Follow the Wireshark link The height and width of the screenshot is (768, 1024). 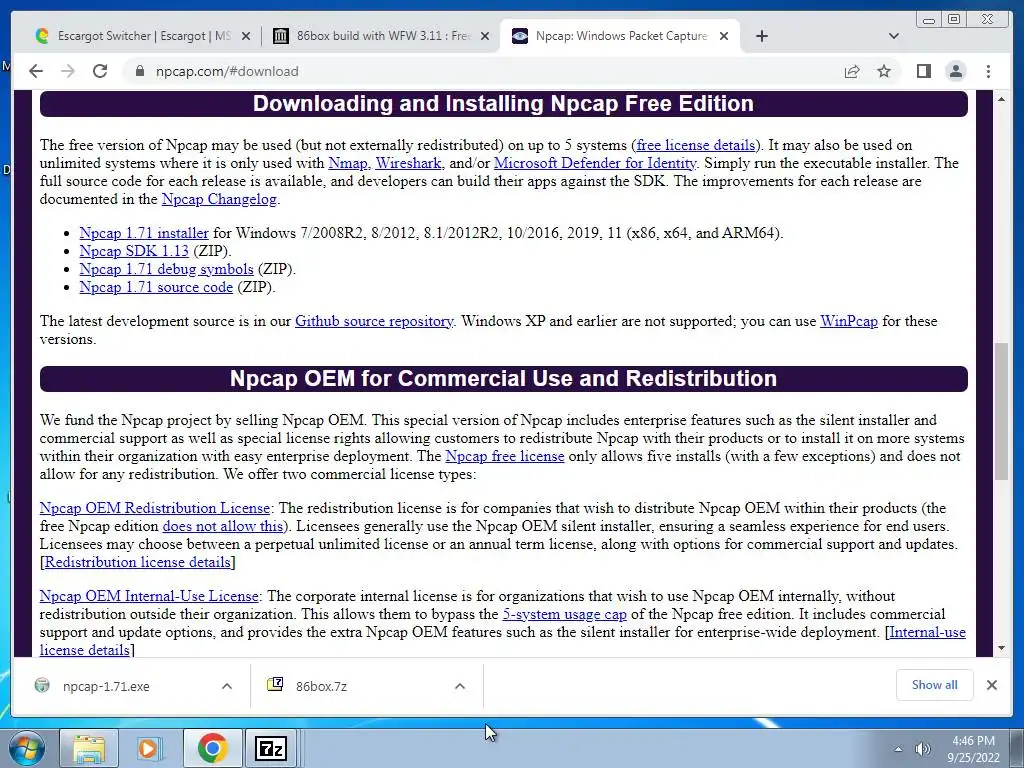coord(408,163)
